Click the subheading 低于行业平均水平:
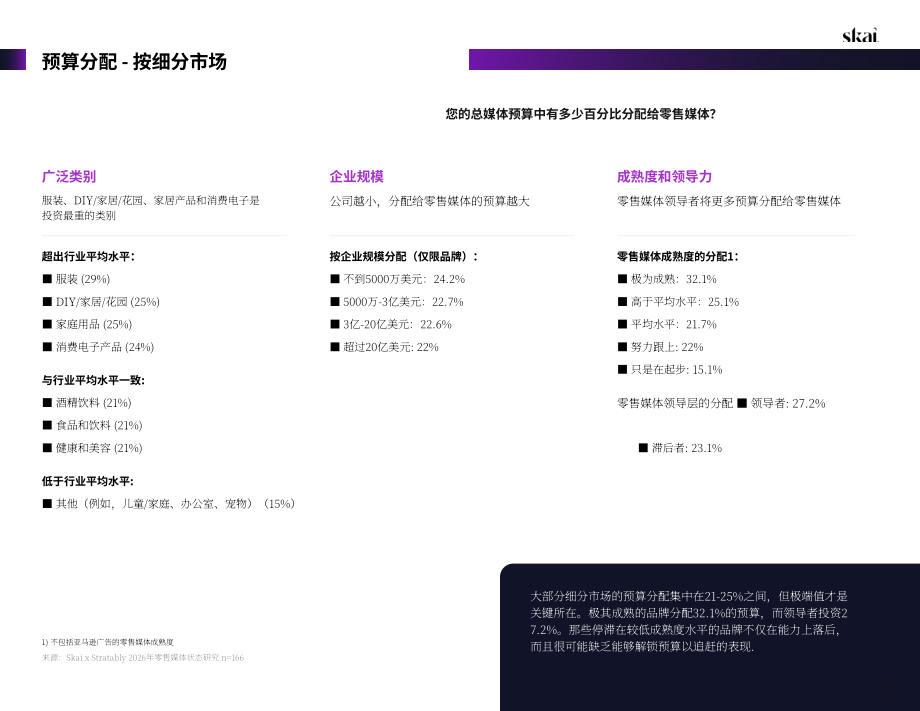Viewport: 920px width, 711px height. tap(87, 481)
